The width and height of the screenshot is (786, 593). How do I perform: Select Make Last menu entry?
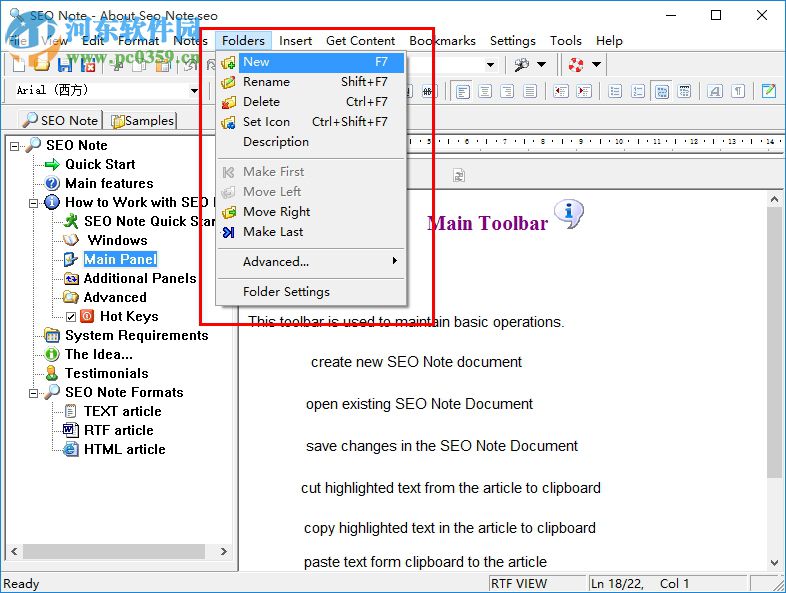point(311,232)
